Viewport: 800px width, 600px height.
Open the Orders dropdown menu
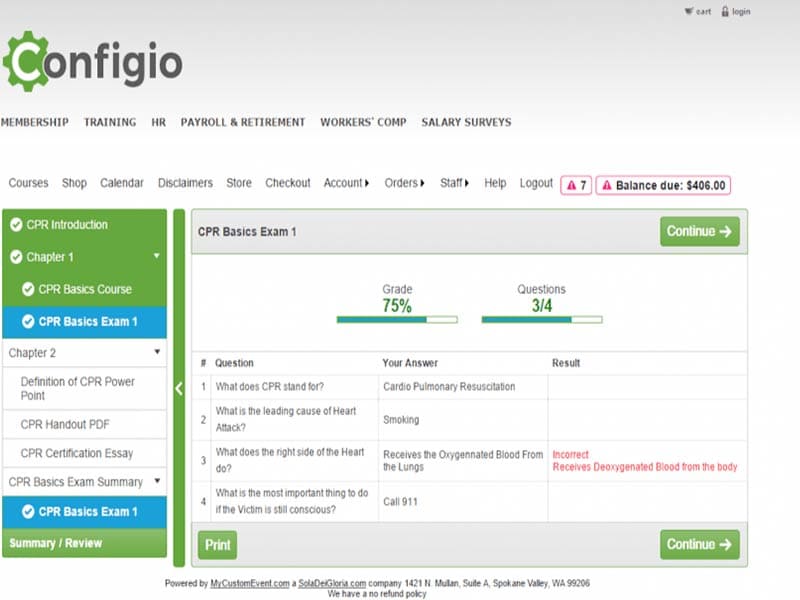click(x=398, y=184)
